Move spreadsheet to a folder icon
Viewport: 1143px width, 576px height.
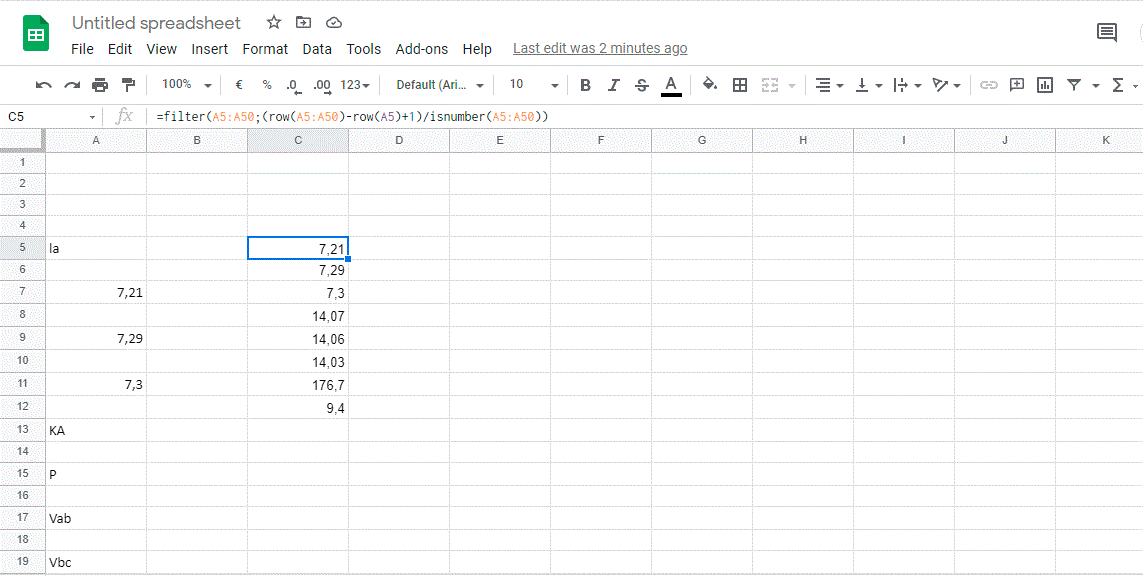coord(303,23)
